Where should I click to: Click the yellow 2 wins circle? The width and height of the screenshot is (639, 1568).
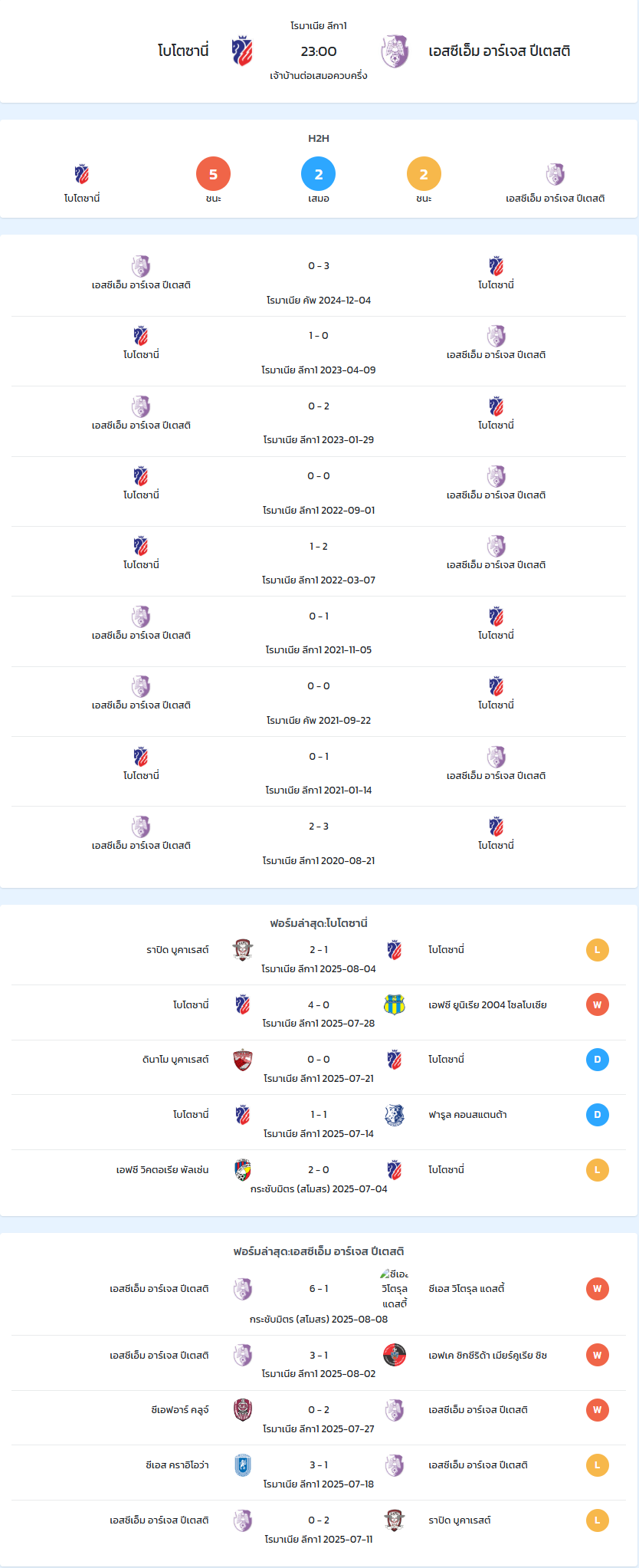point(424,174)
